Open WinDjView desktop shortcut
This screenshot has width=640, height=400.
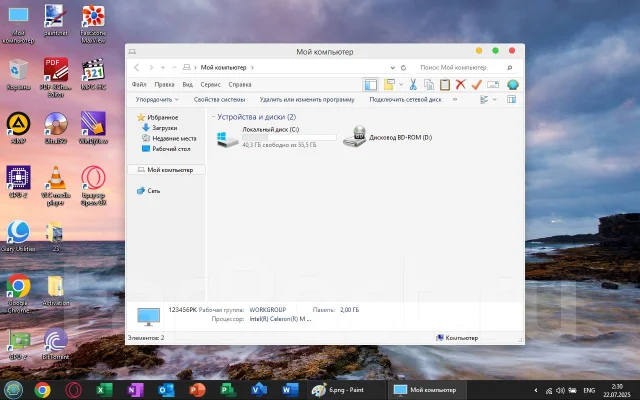click(x=93, y=128)
